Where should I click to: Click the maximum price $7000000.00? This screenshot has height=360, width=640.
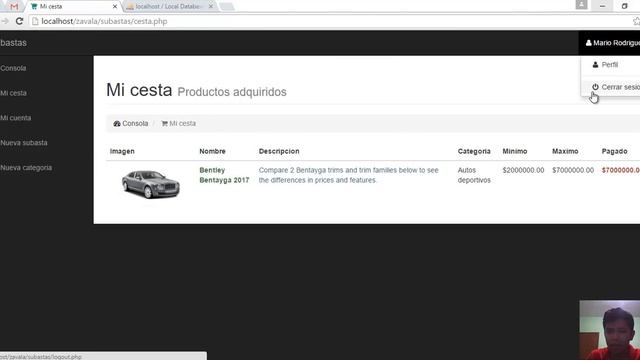pyautogui.click(x=573, y=170)
